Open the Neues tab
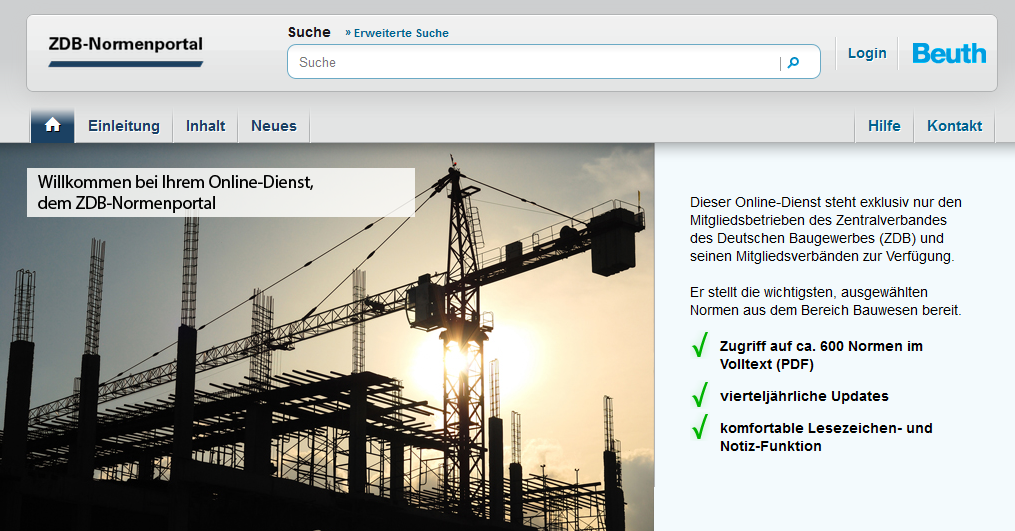 [x=274, y=126]
